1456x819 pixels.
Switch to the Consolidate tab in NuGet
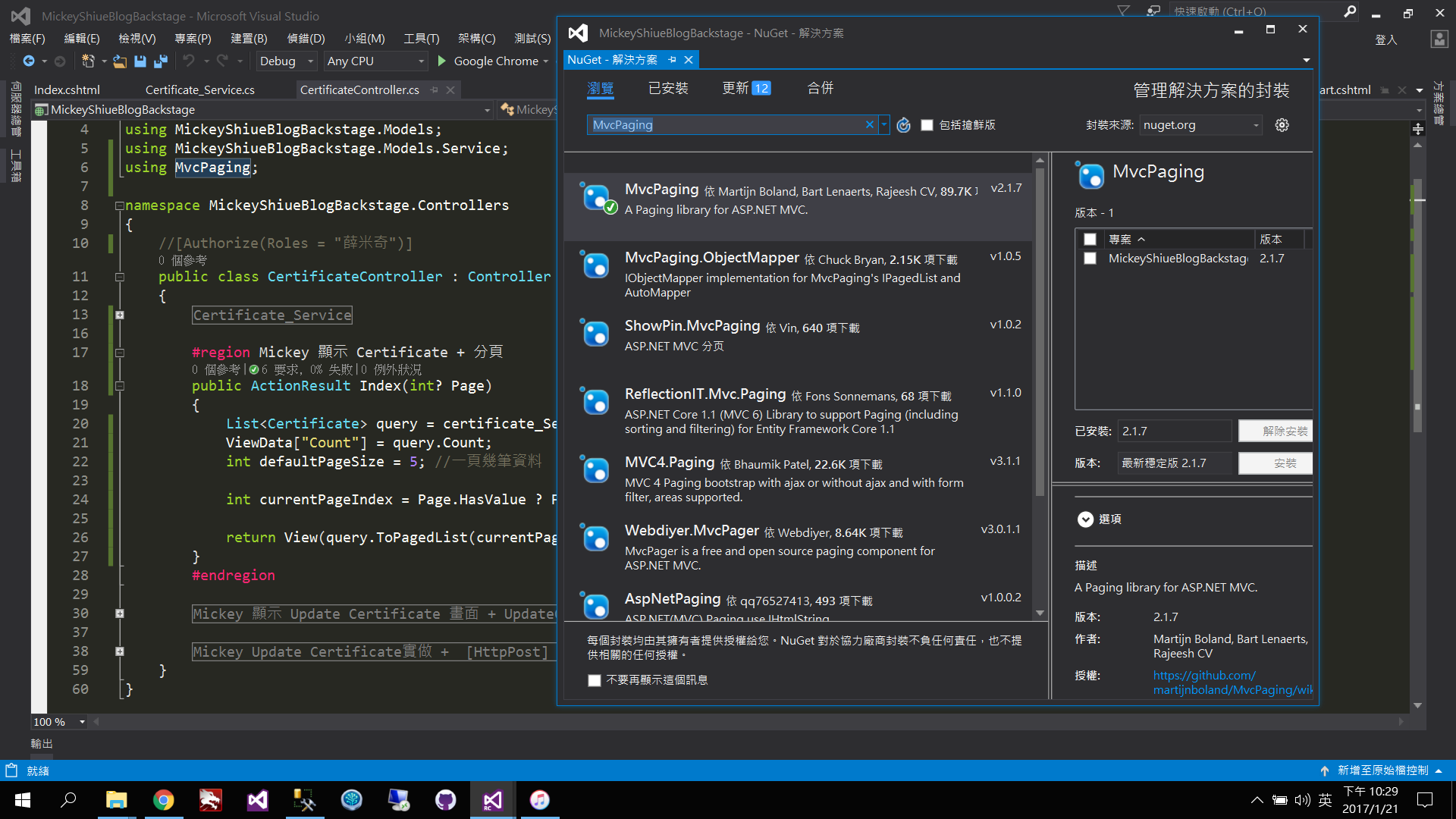click(820, 89)
